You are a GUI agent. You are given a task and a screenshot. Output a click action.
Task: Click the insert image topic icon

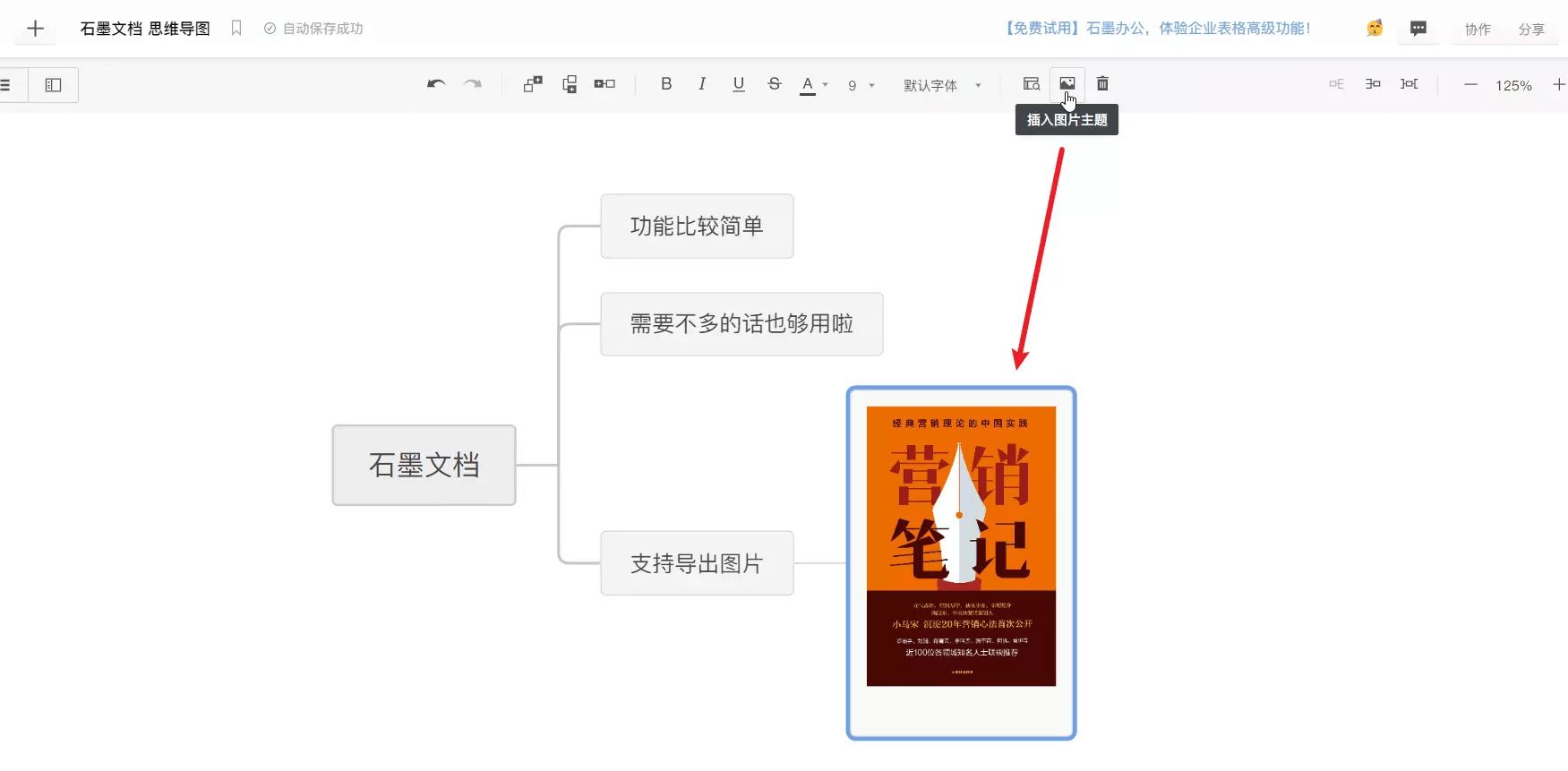click(1067, 83)
